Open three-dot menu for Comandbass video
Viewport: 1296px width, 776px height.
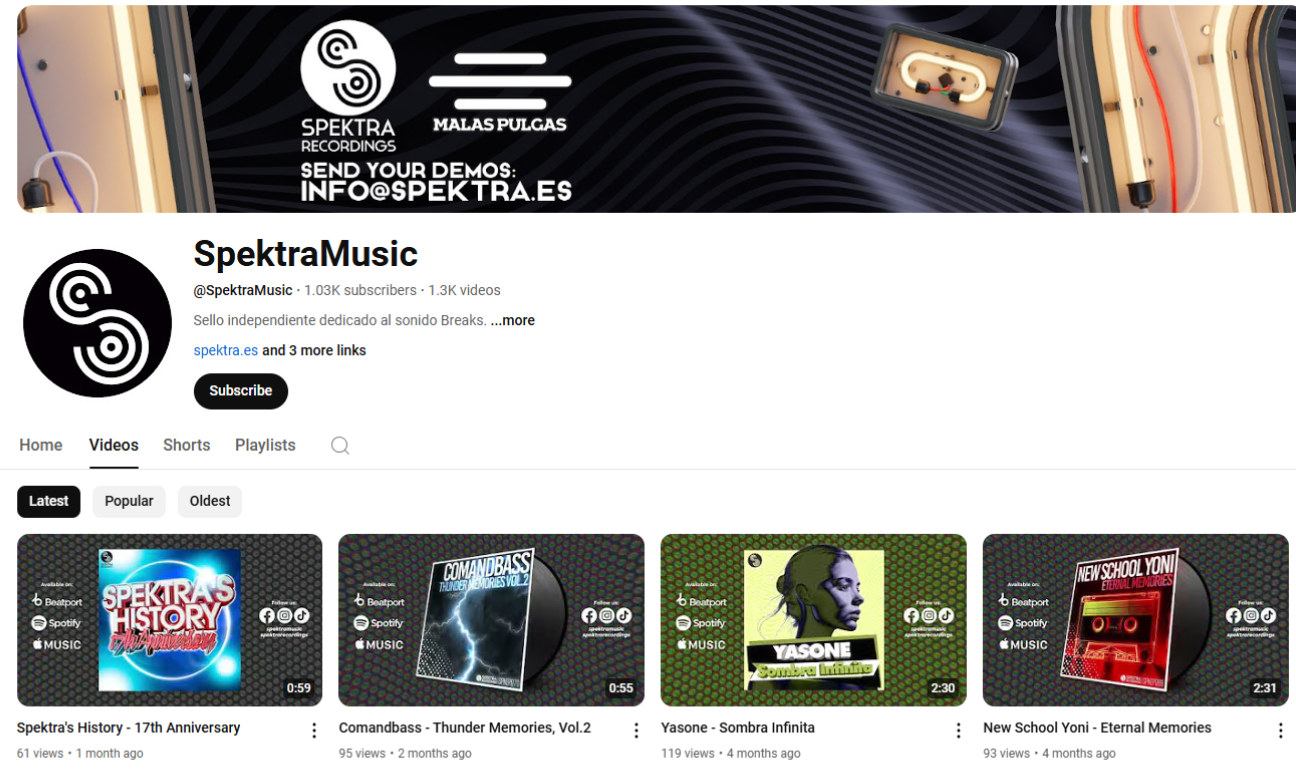click(636, 730)
